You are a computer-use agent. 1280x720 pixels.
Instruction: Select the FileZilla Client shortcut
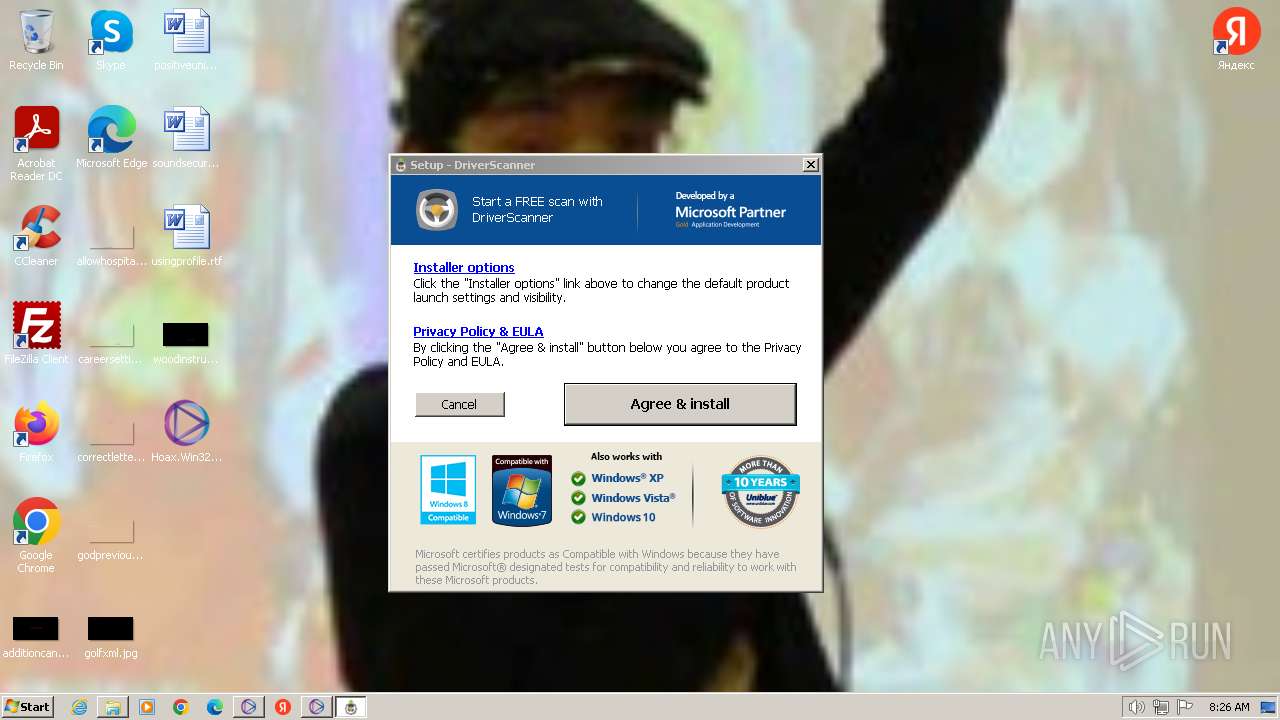pos(37,333)
